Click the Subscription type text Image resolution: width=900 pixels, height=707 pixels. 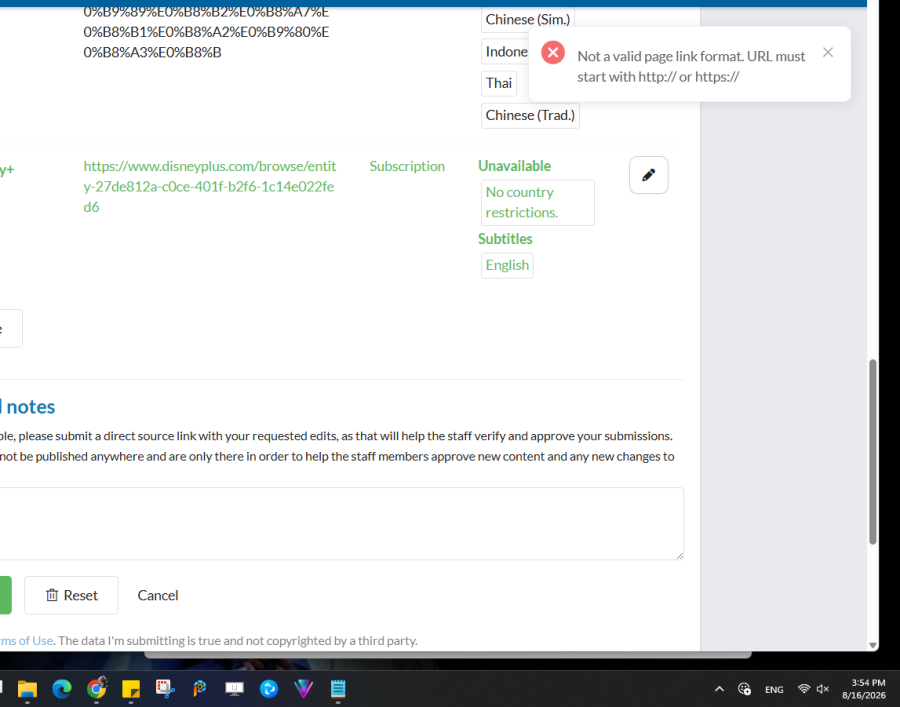click(x=407, y=166)
